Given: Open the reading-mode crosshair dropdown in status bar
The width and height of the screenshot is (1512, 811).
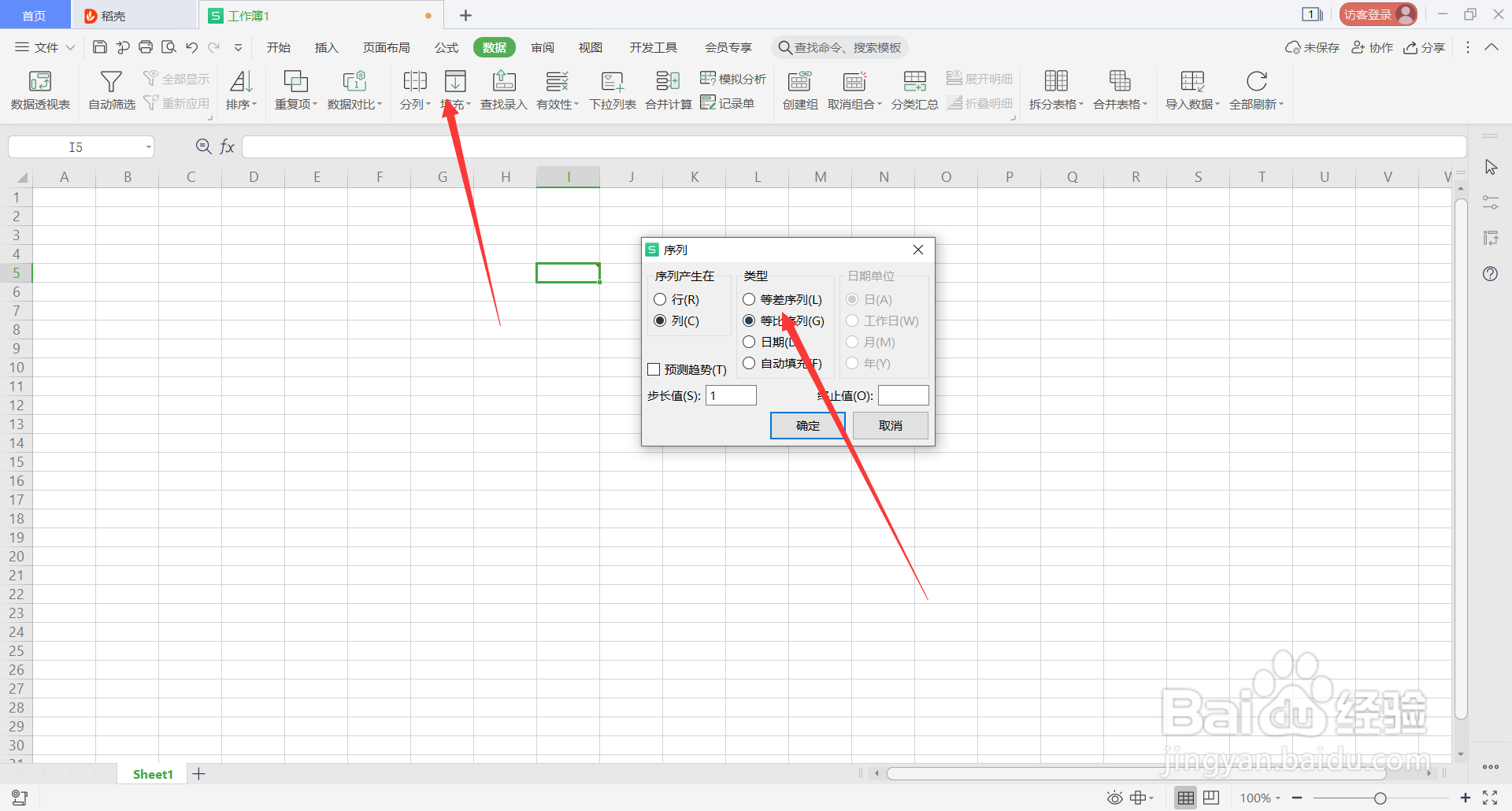Looking at the screenshot, I should point(1142,798).
